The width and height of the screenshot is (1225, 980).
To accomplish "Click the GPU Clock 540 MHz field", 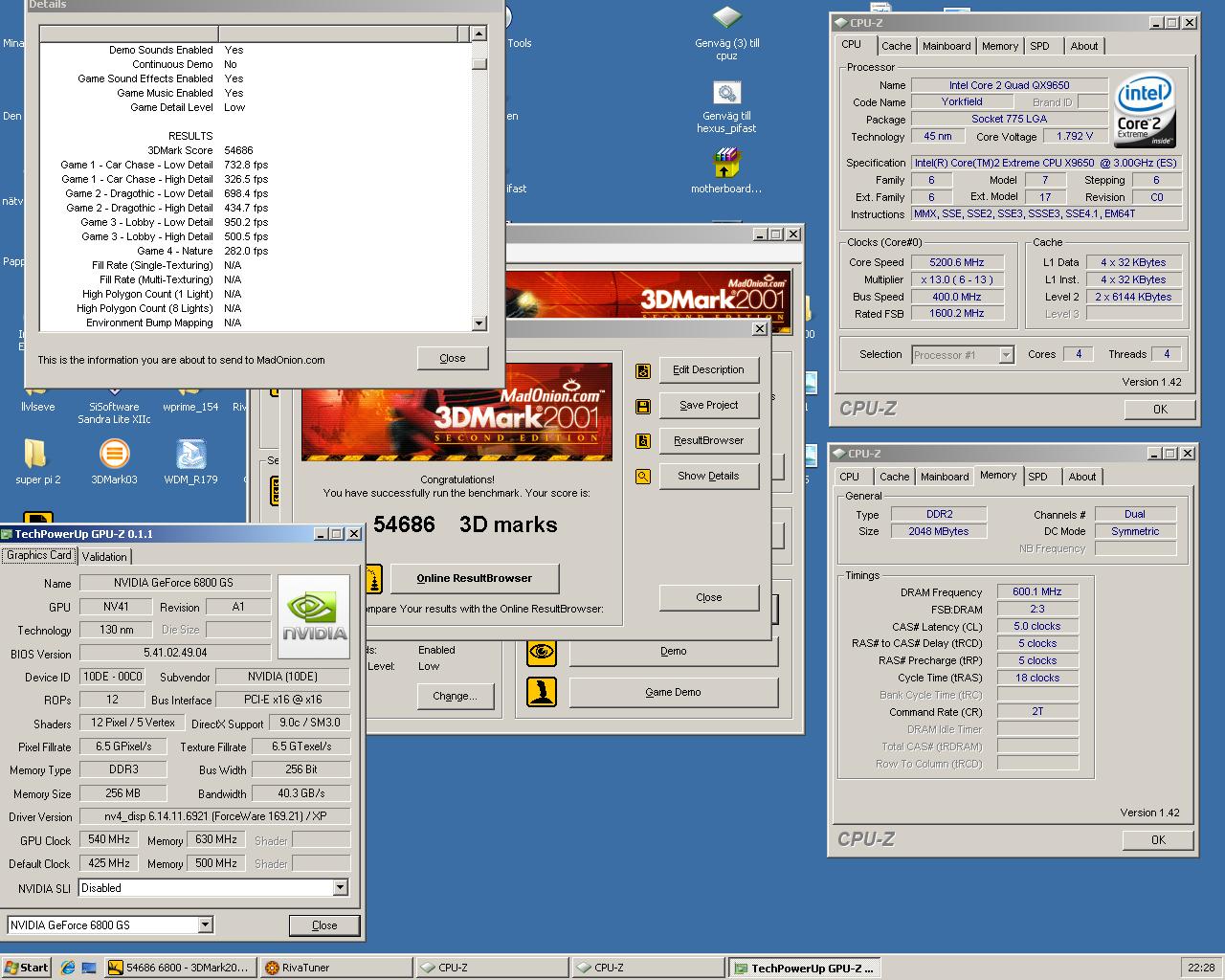I will 108,839.
